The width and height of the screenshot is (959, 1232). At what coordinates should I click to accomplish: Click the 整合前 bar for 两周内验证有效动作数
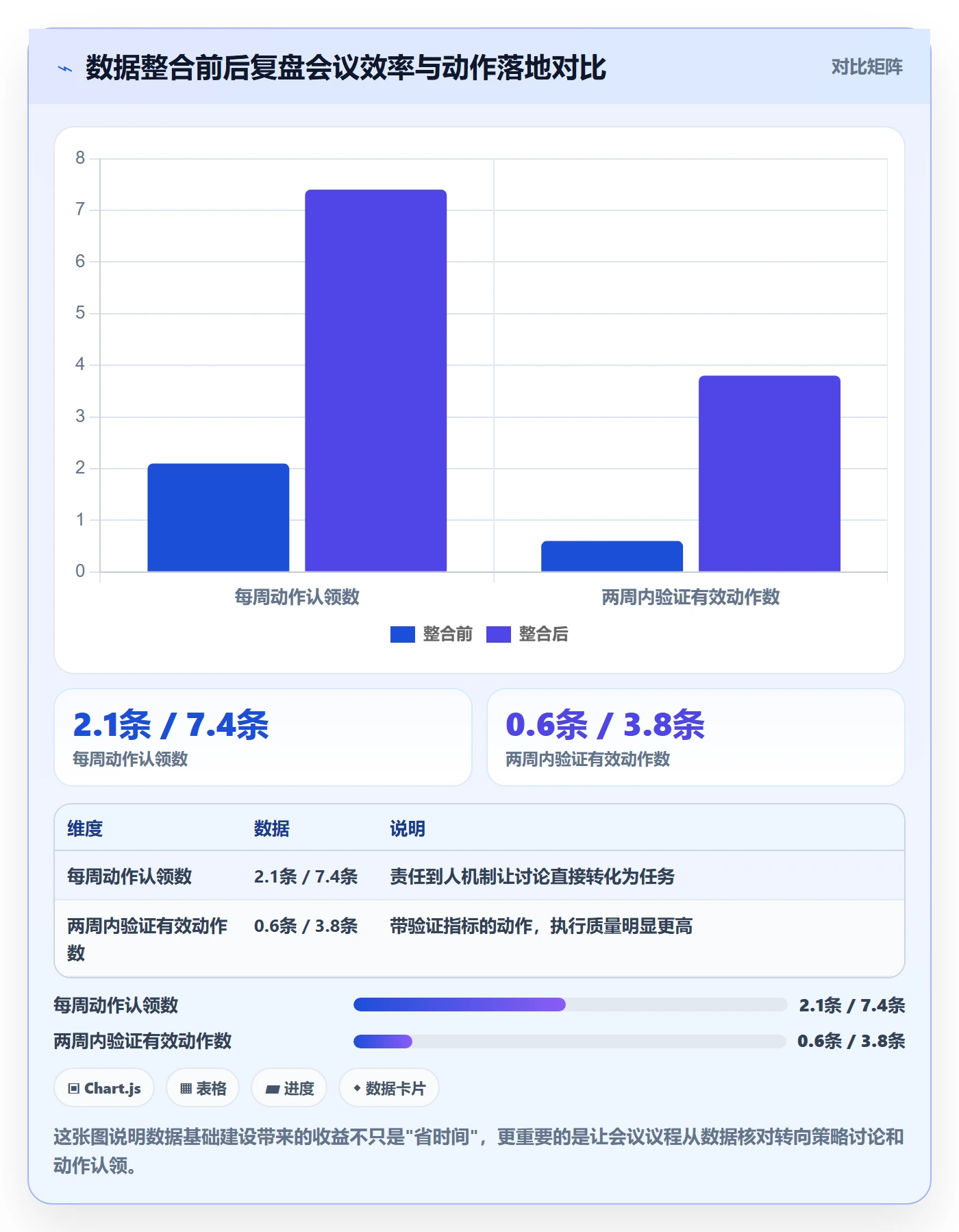612,556
